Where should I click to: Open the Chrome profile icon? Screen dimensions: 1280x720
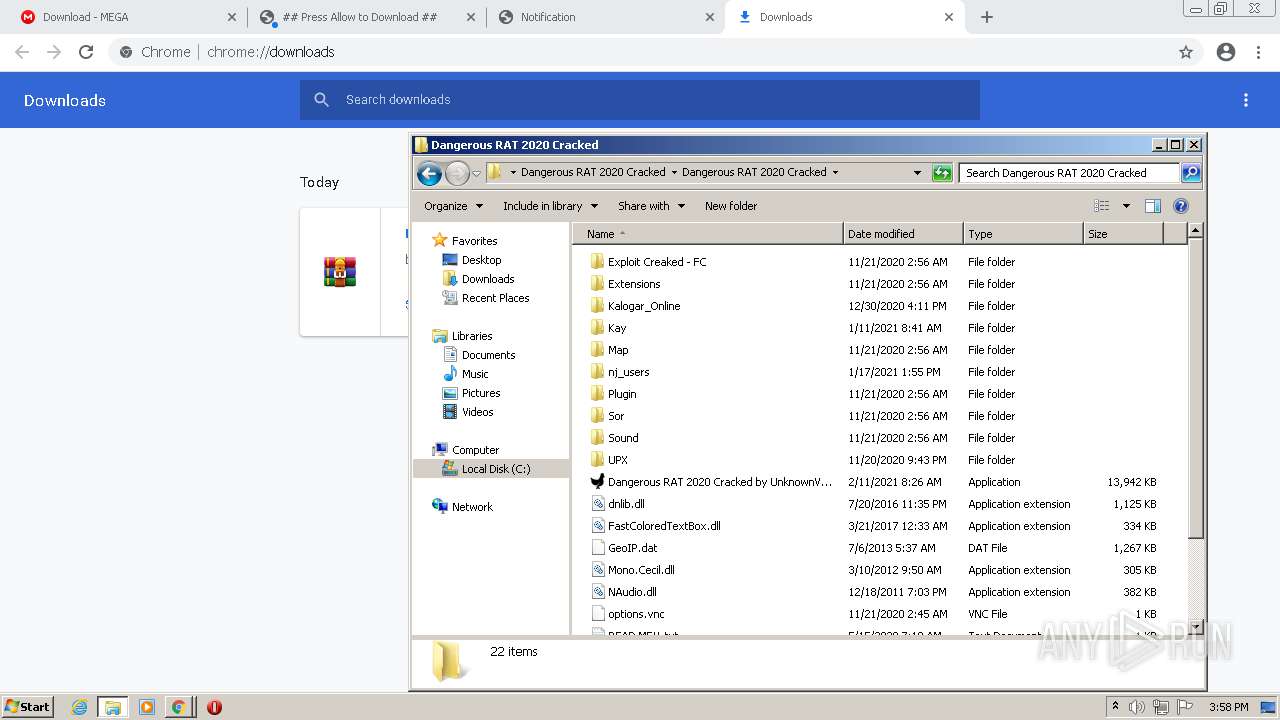pyautogui.click(x=1226, y=52)
